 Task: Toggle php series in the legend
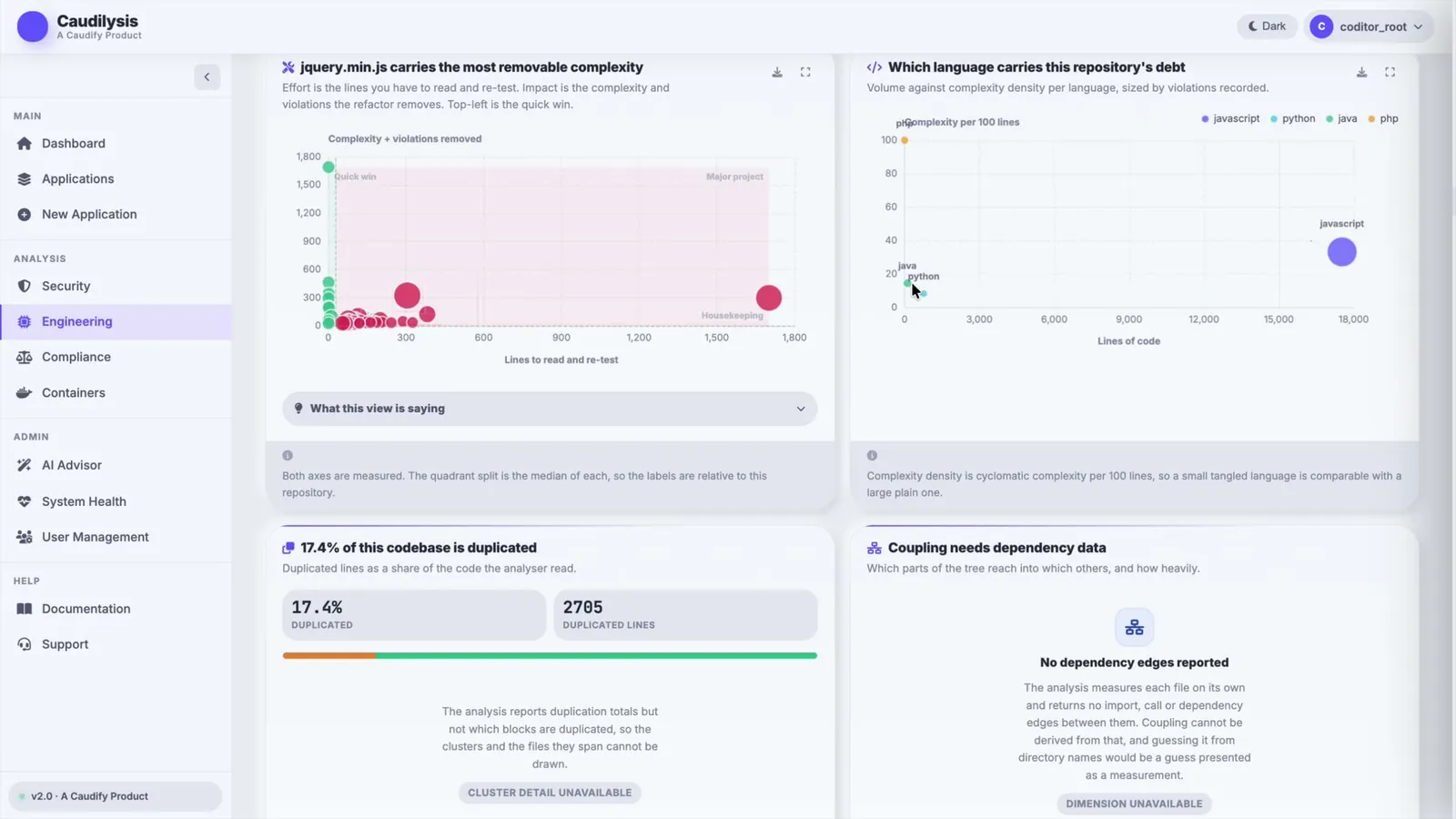[x=1383, y=118]
